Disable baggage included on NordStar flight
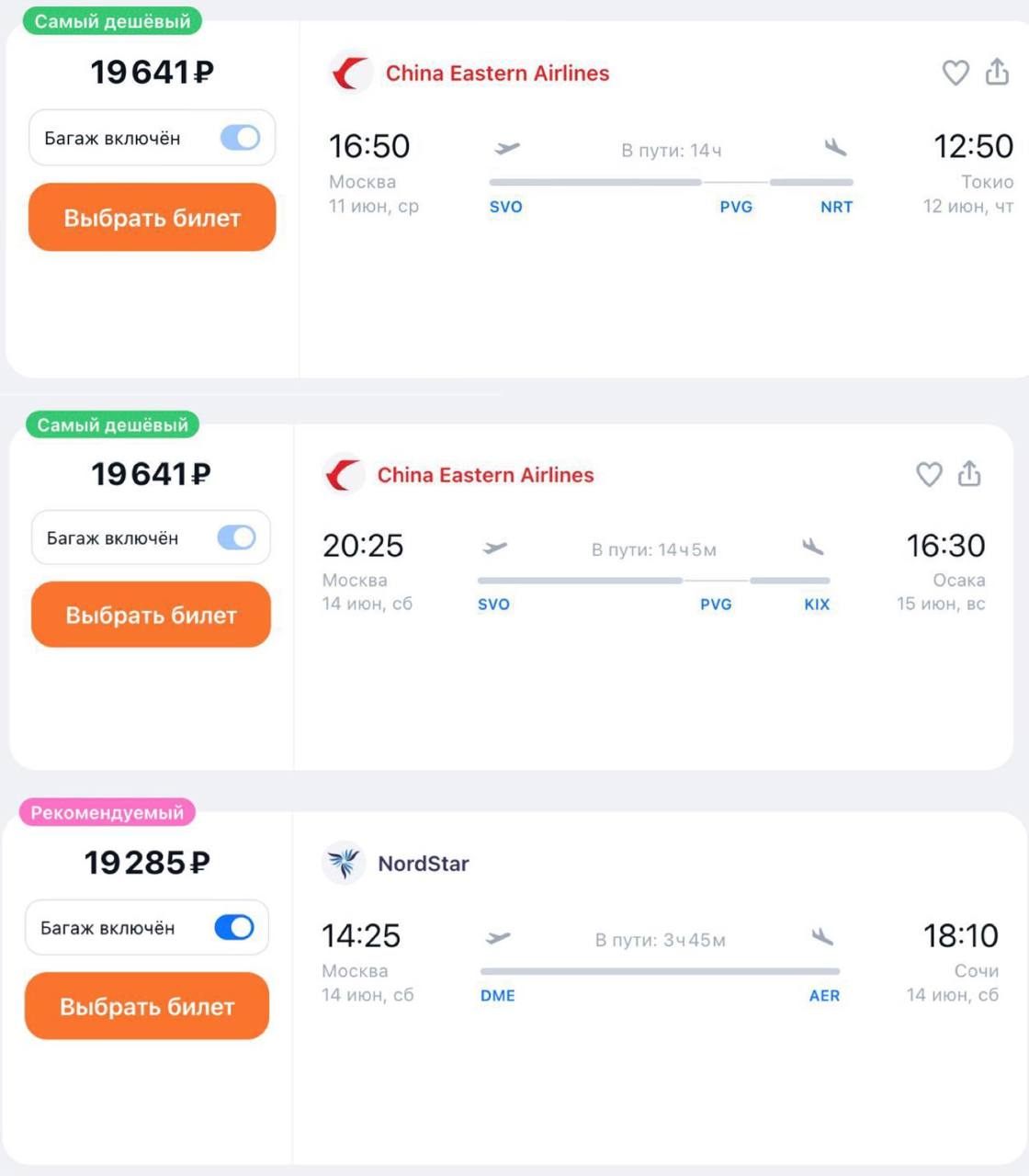Screen dimensions: 1029x1176 click(234, 927)
